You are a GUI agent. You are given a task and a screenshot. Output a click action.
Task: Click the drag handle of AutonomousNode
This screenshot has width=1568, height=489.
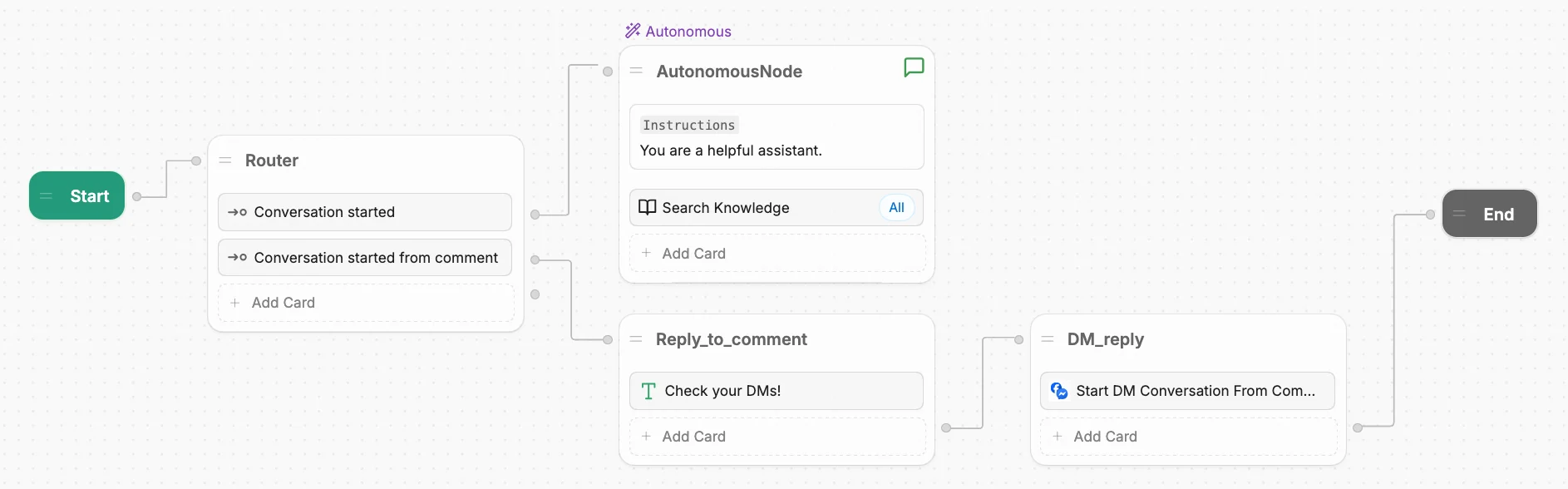coord(636,71)
